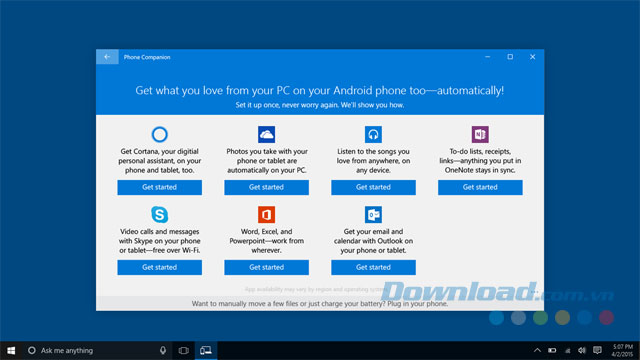Click the music headphones icon
Viewport: 640px width, 360px height.
pos(373,134)
